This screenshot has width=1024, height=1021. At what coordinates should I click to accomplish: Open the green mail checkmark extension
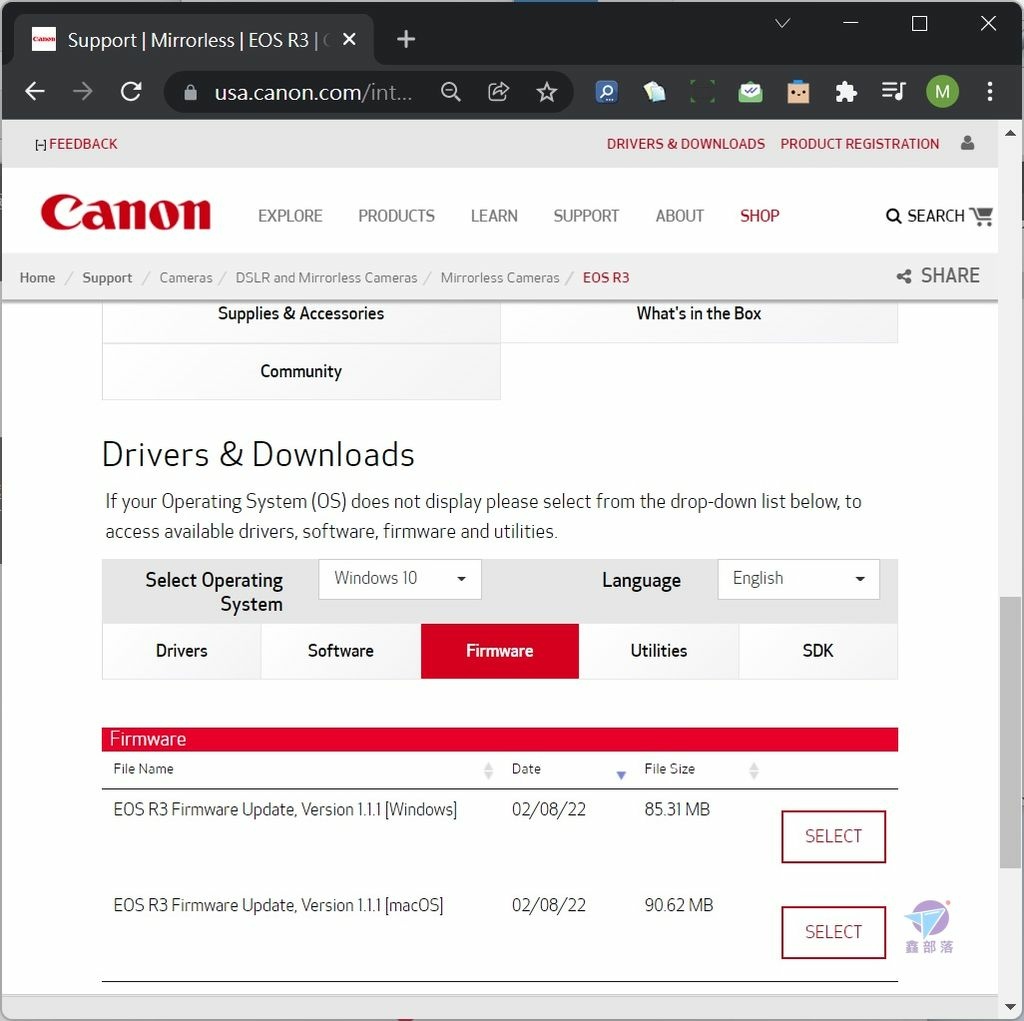(750, 92)
